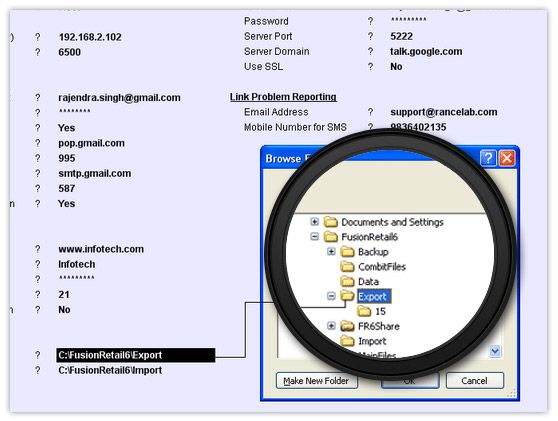The height and width of the screenshot is (421, 558).
Task: Click the 6500 port value
Action: [69, 52]
